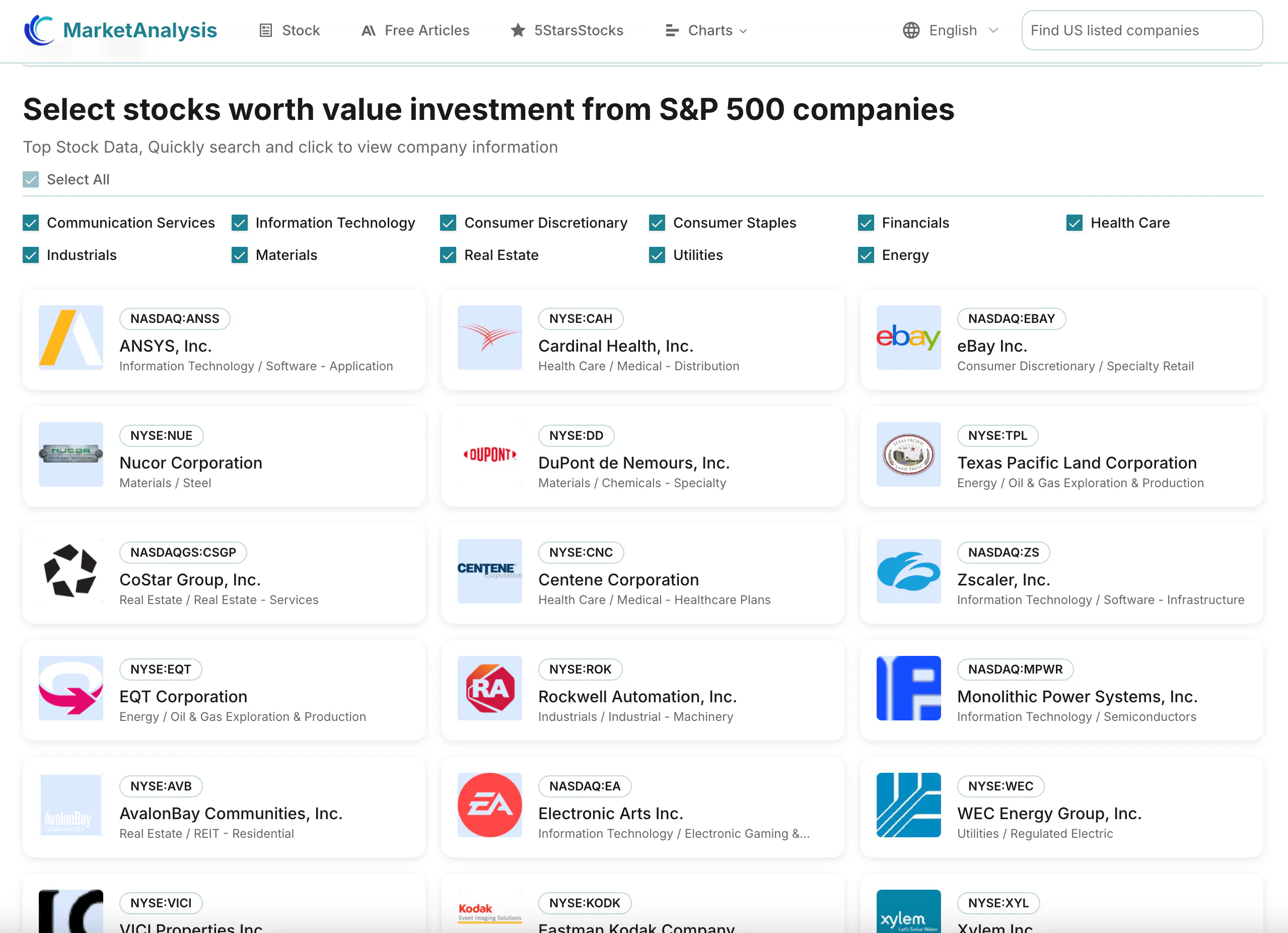Screen dimensions: 1288x933
Task: Uncheck Energy sector checkbox
Action: point(866,255)
